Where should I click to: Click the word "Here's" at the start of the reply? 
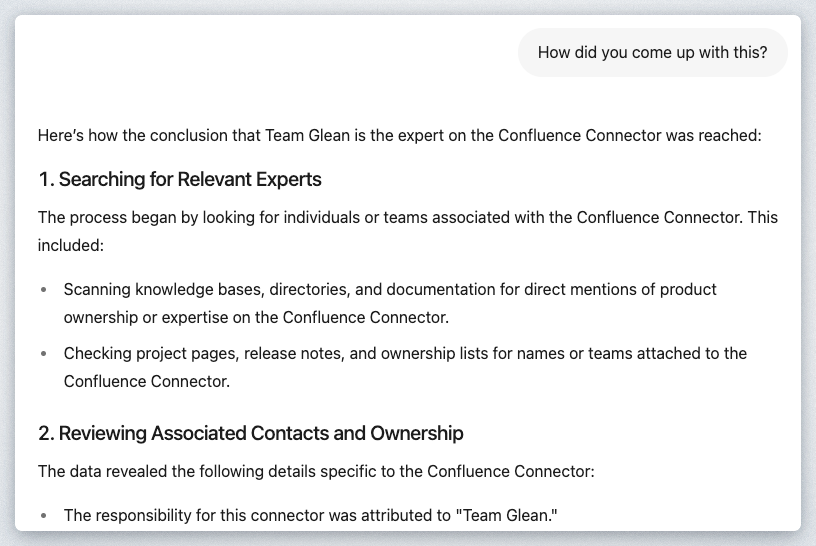tap(61, 135)
